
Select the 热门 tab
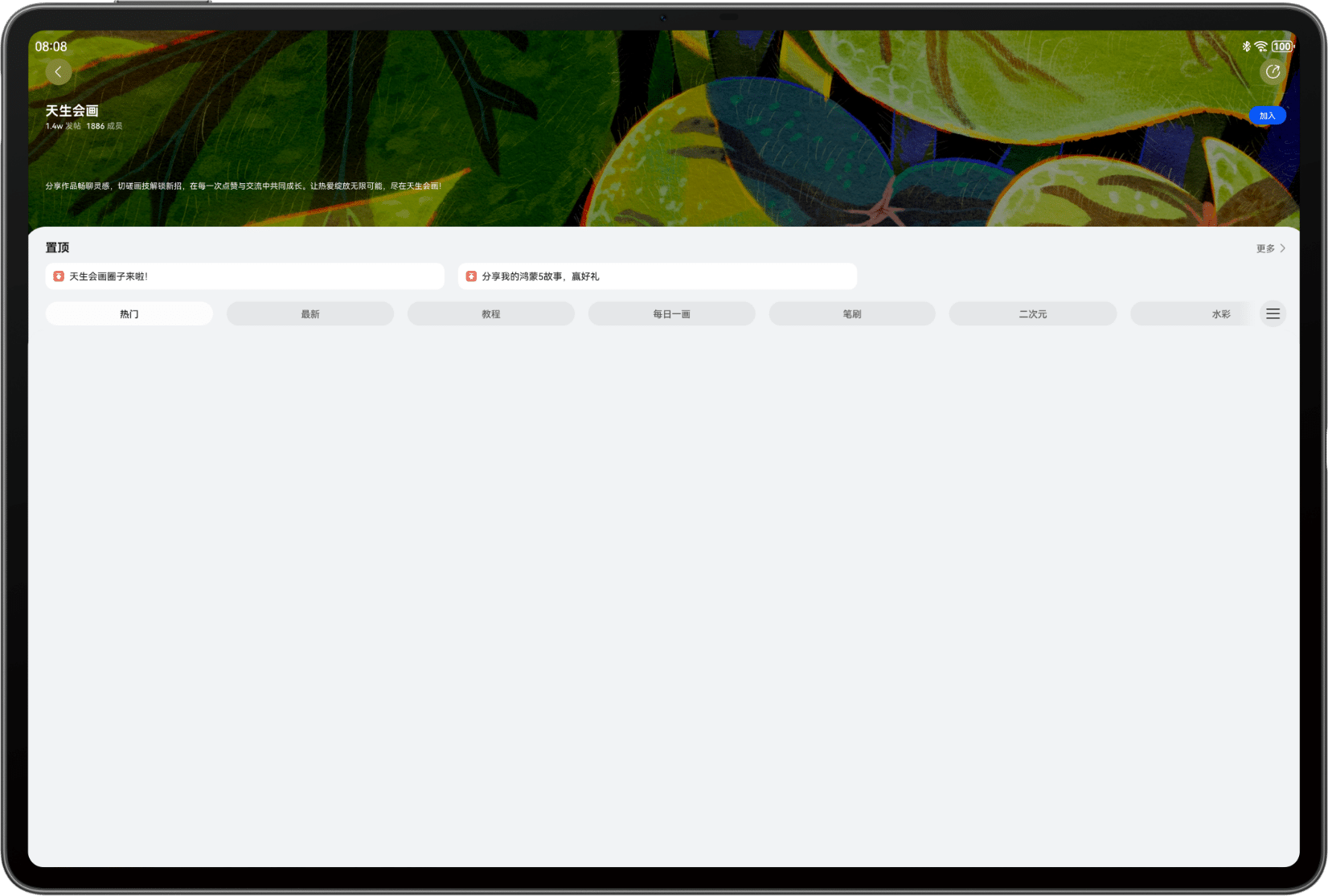[129, 313]
